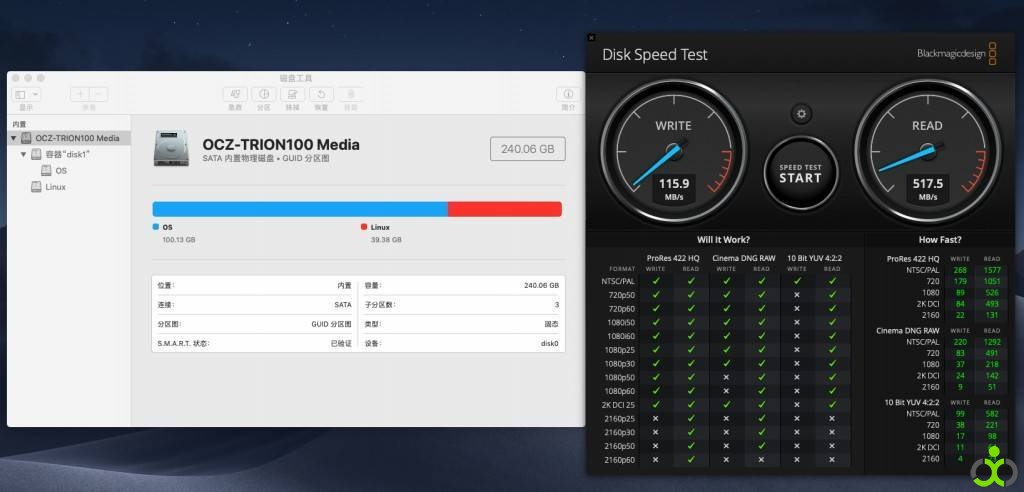This screenshot has height=492, width=1024.
Task: Click the Erase (抹掉) toolbar icon
Action: coord(293,94)
